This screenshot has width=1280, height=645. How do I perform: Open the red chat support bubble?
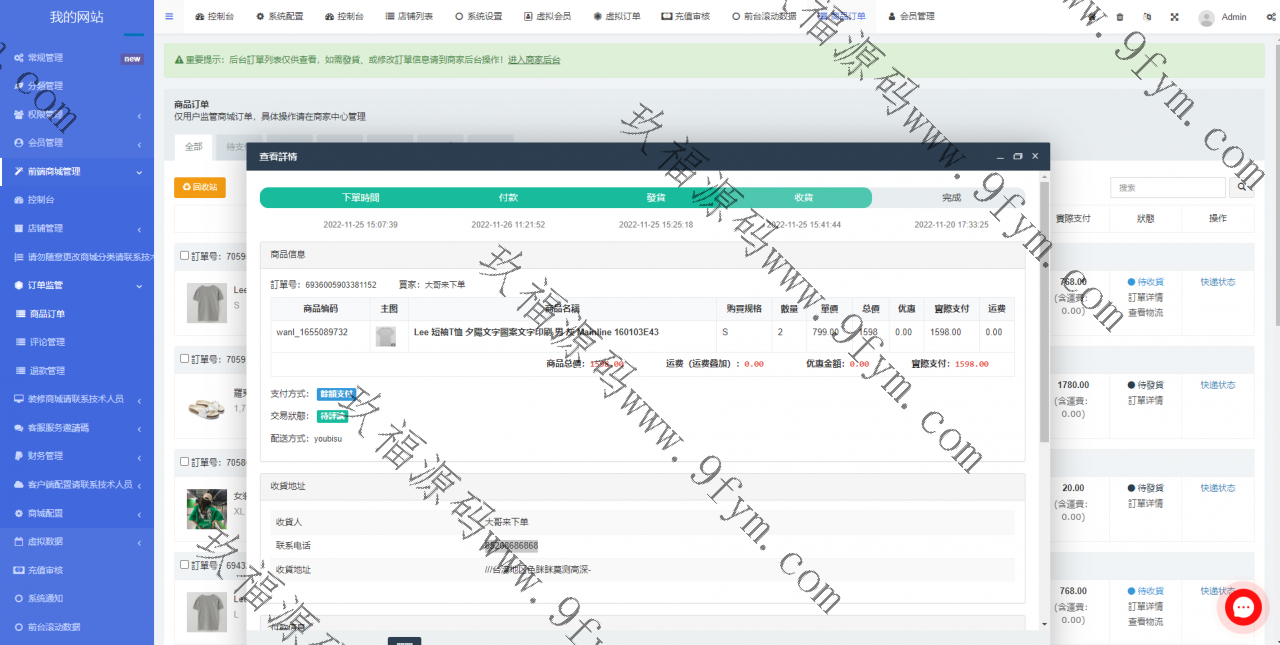point(1243,607)
